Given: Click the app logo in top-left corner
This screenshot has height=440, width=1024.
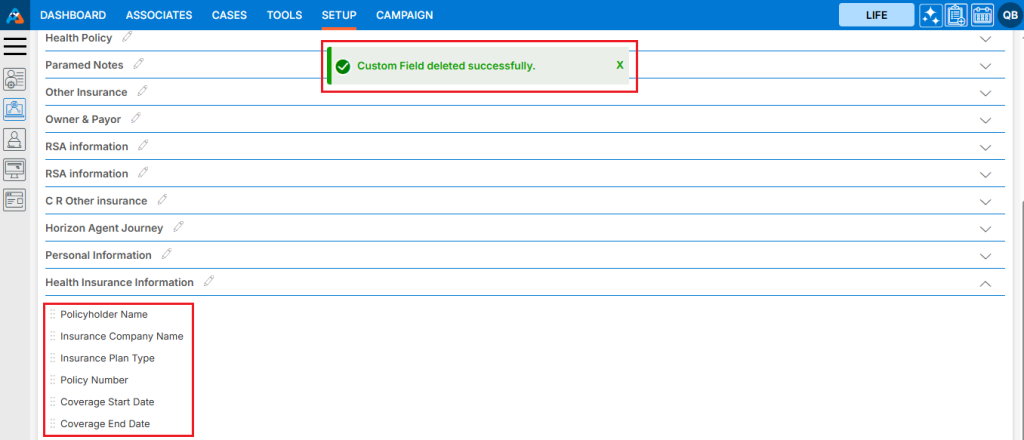Looking at the screenshot, I should 15,15.
